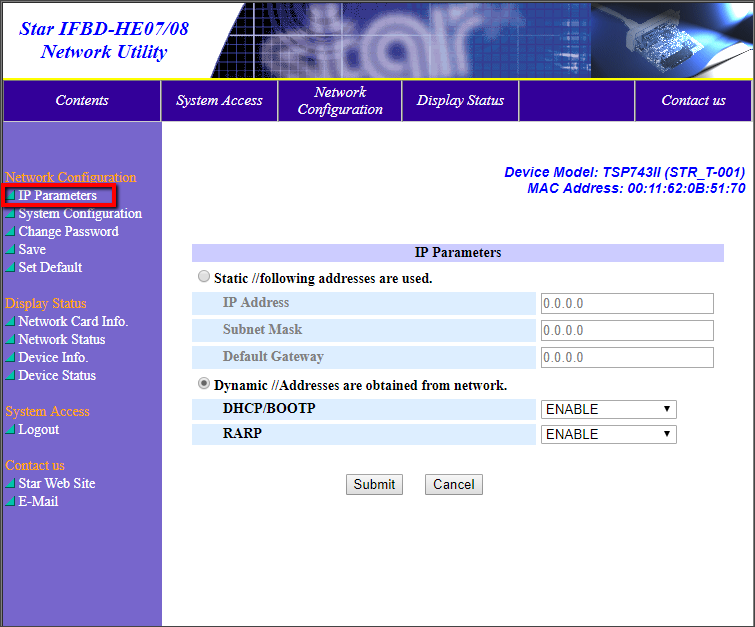
Task: Open the Contents top menu tab
Action: coord(82,101)
